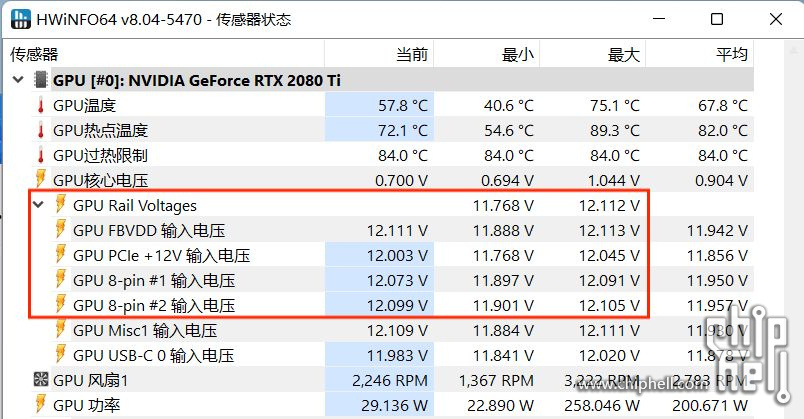Image resolution: width=804 pixels, height=419 pixels.
Task: Select the GPU USB-C 0 输入电压 row label
Action: pos(154,356)
